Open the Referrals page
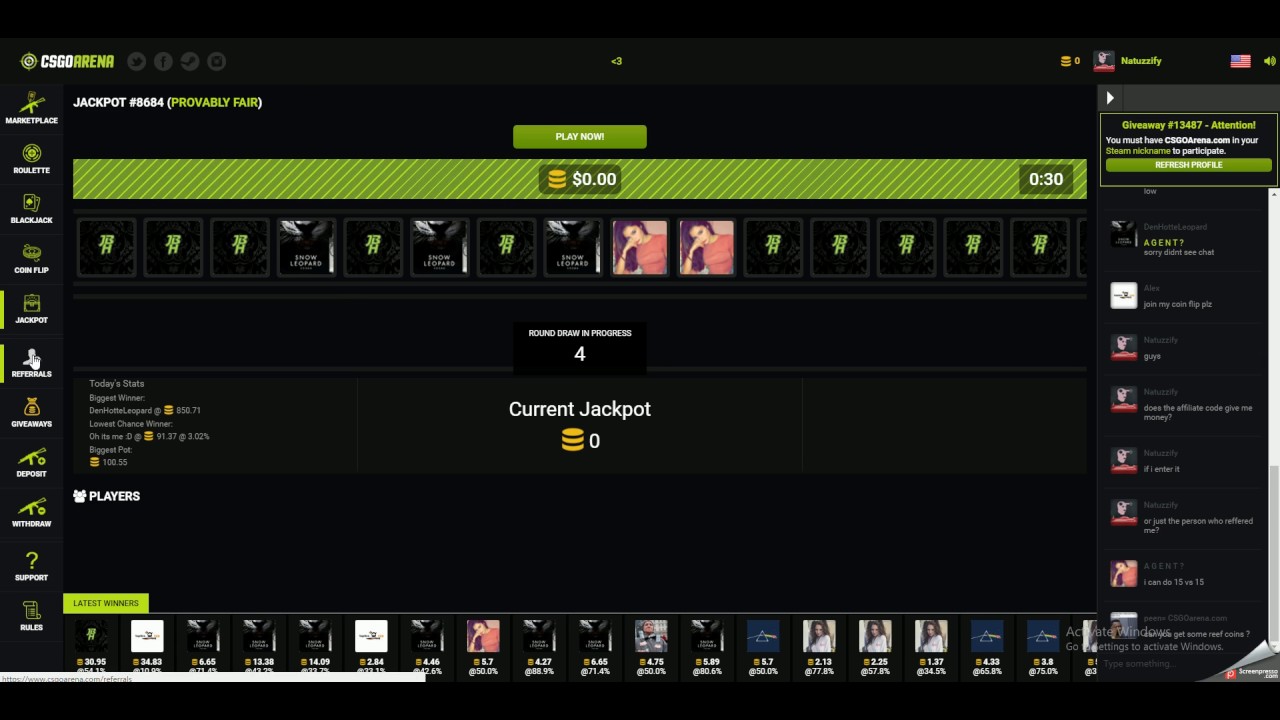1280x720 pixels. (31, 363)
